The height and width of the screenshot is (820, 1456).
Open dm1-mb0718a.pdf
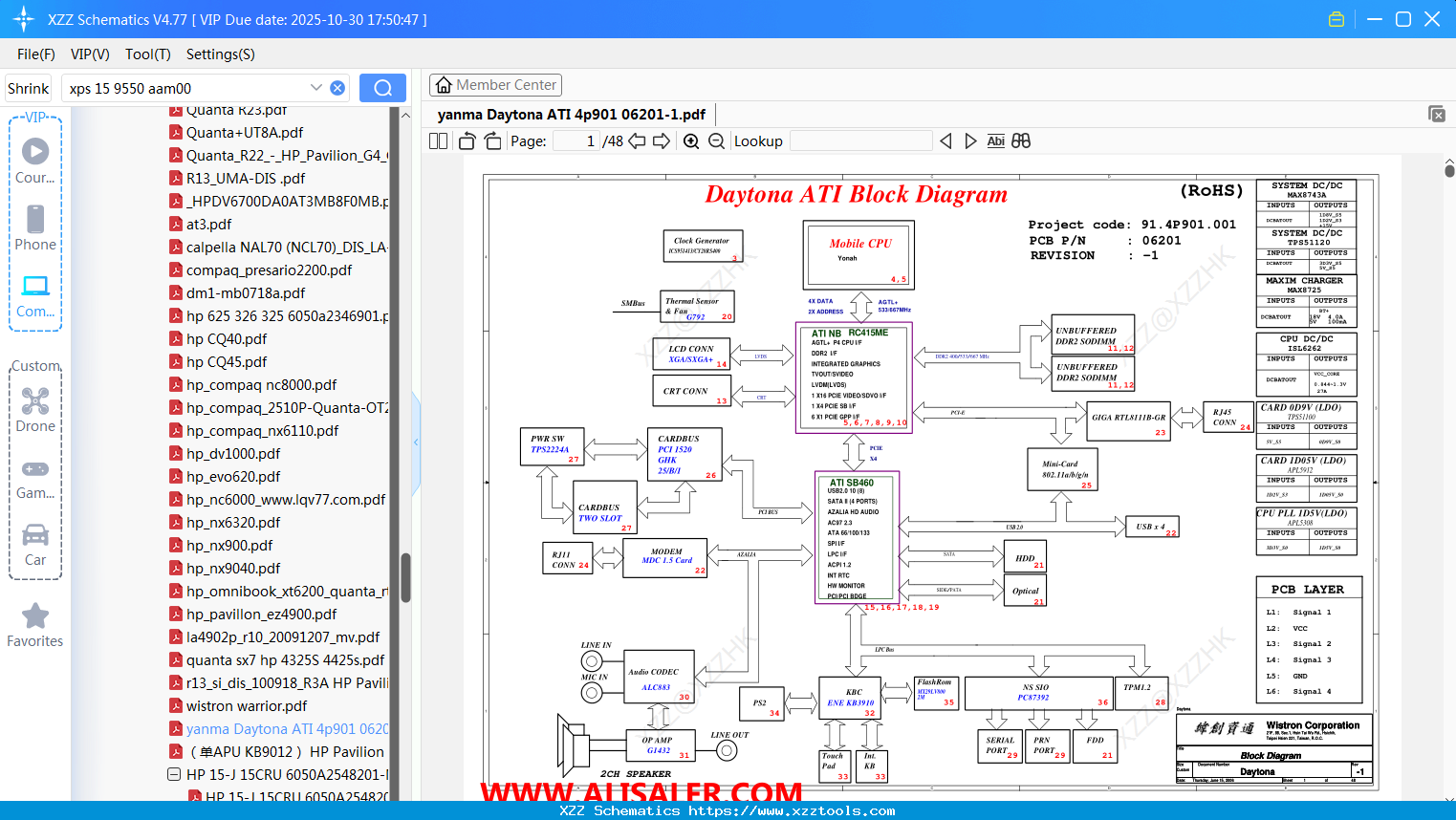[x=246, y=293]
